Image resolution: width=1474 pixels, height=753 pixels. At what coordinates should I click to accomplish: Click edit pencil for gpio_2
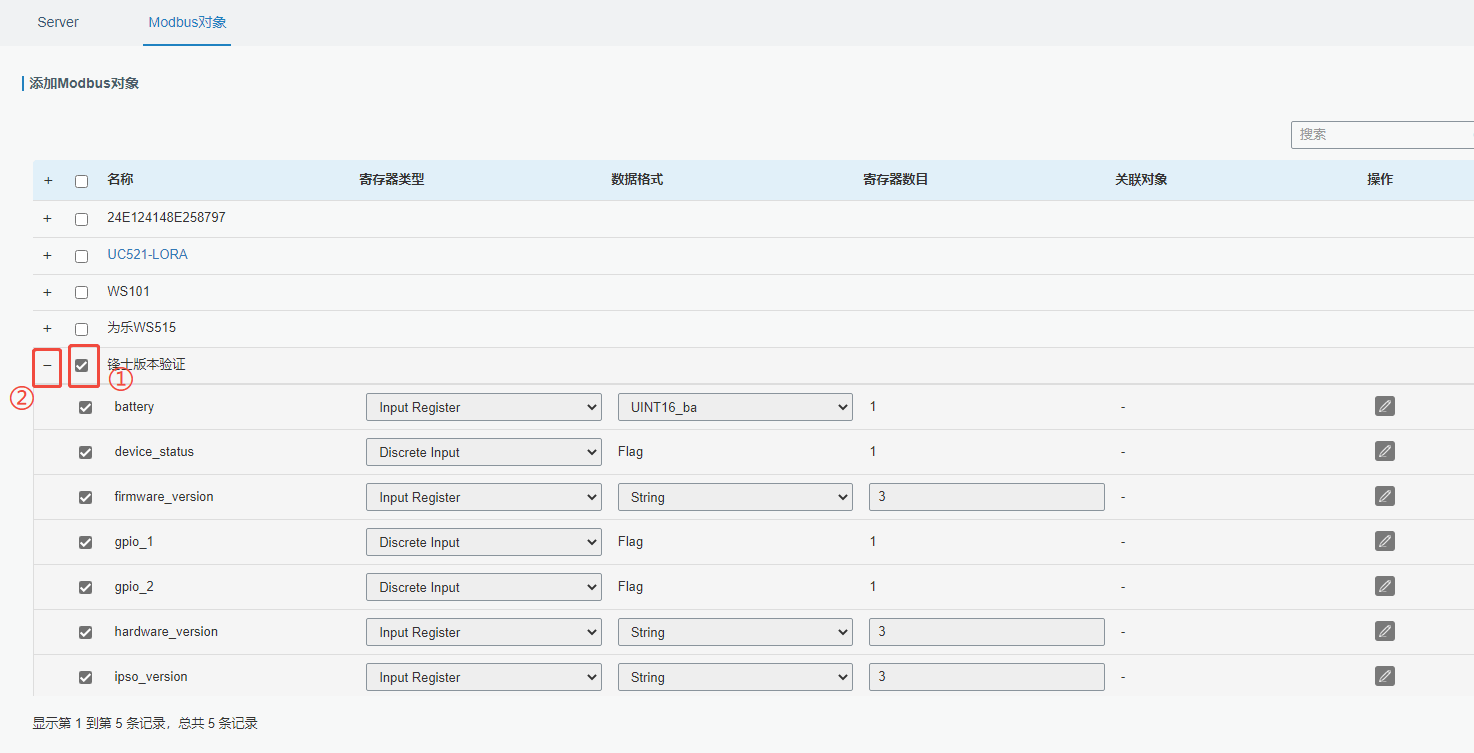1384,586
